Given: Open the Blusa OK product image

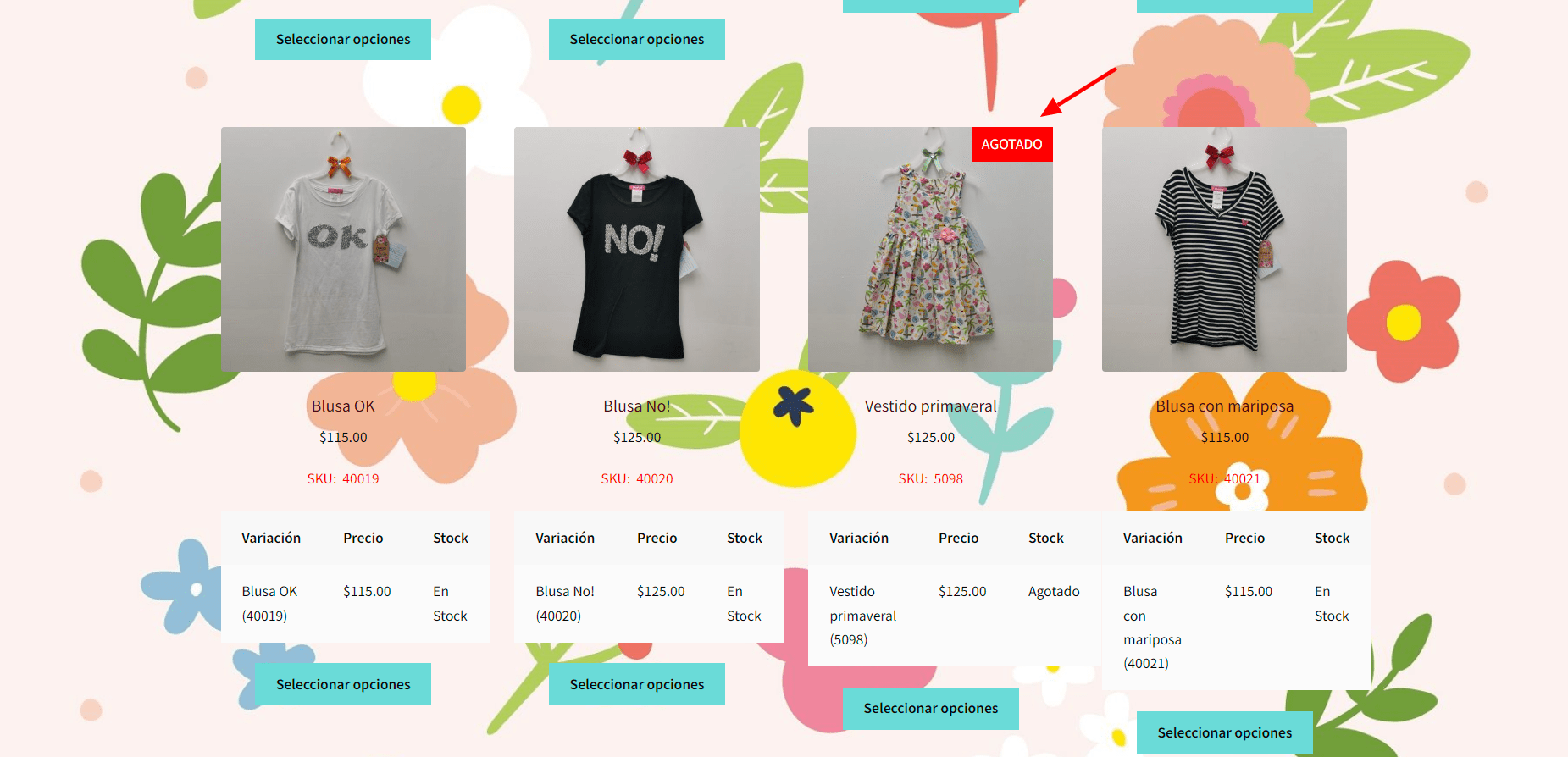Looking at the screenshot, I should pyautogui.click(x=343, y=249).
